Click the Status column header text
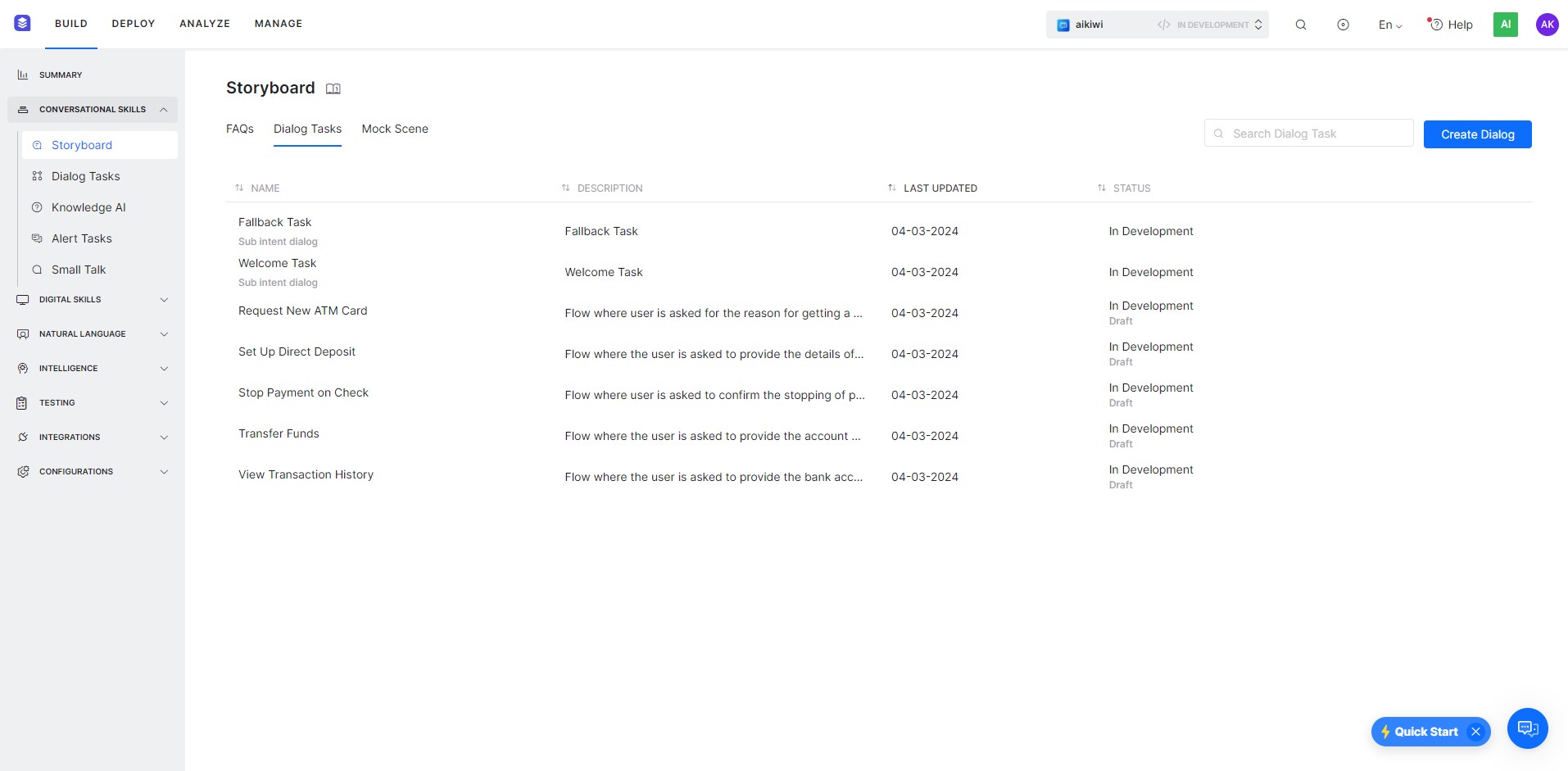1568x771 pixels. tap(1131, 188)
